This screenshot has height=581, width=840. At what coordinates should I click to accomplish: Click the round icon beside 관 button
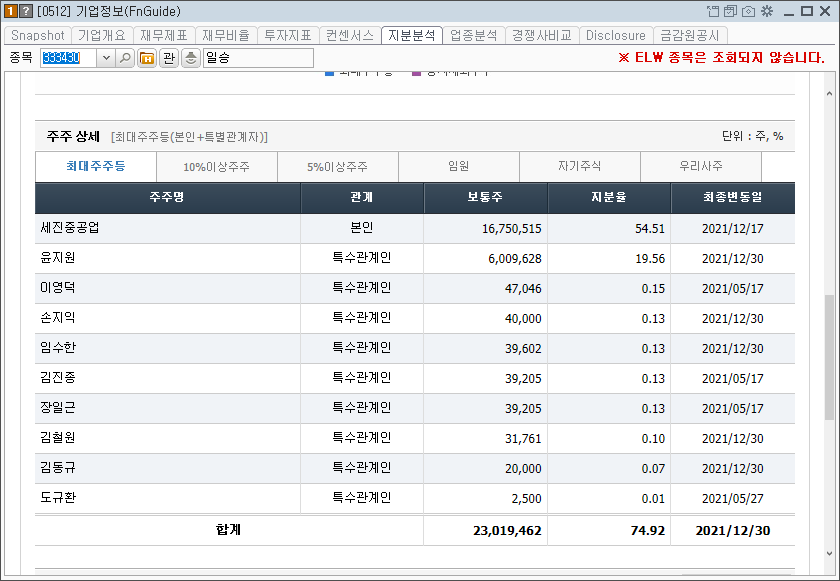click(191, 58)
